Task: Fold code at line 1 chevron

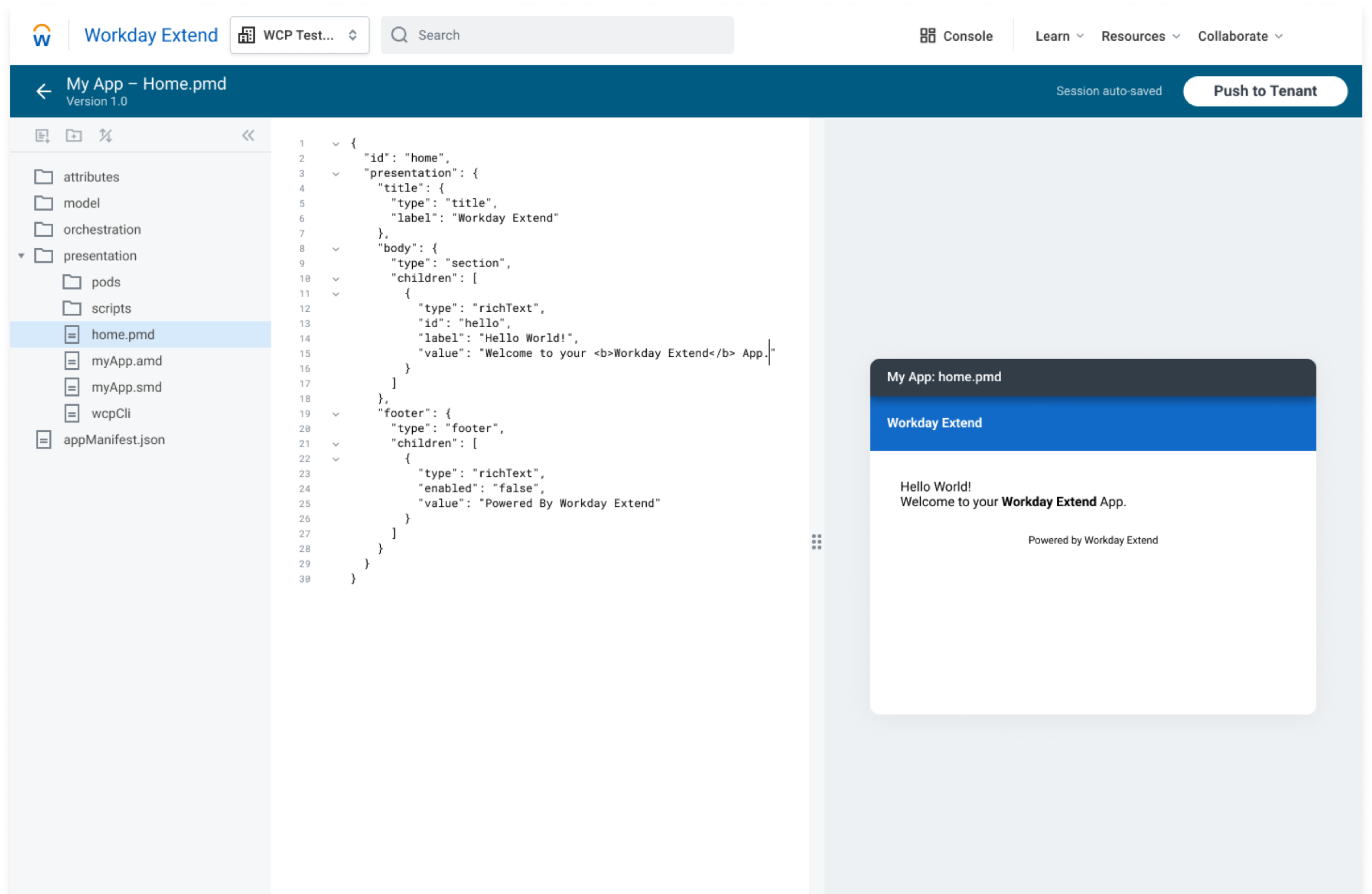Action: (336, 143)
